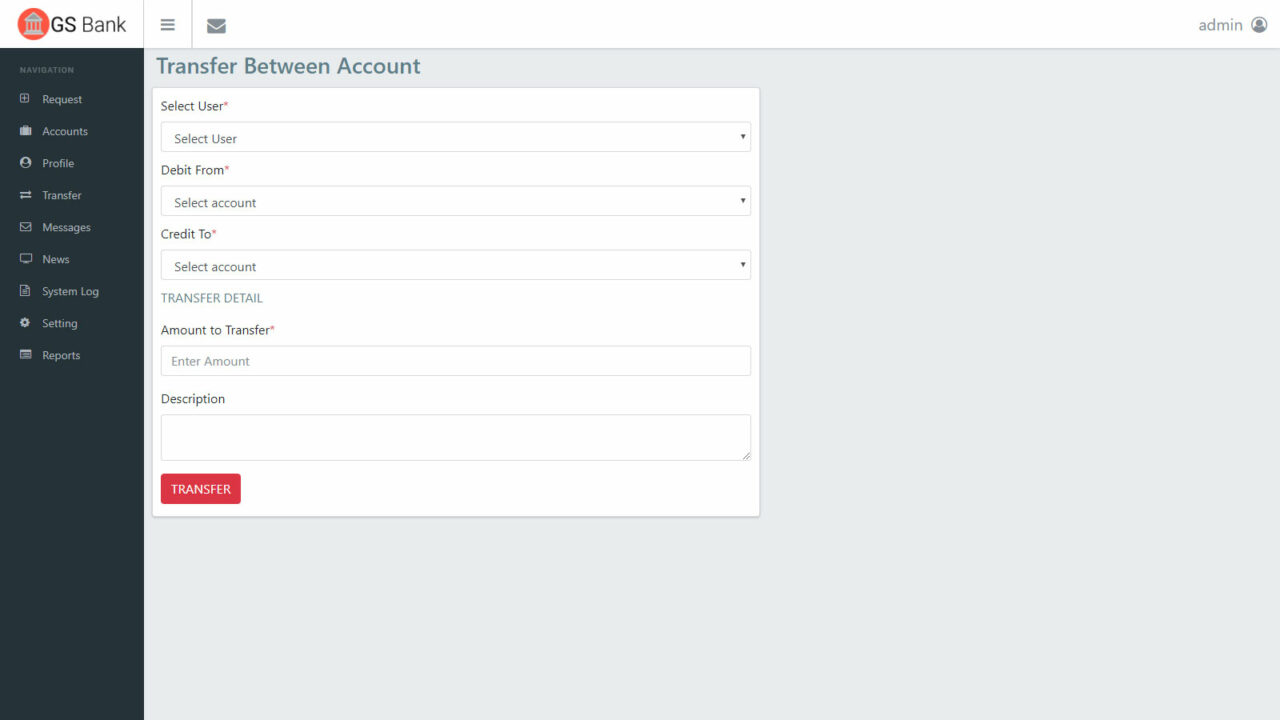Click the Request icon in sidebar
The height and width of the screenshot is (720, 1280).
(x=26, y=99)
